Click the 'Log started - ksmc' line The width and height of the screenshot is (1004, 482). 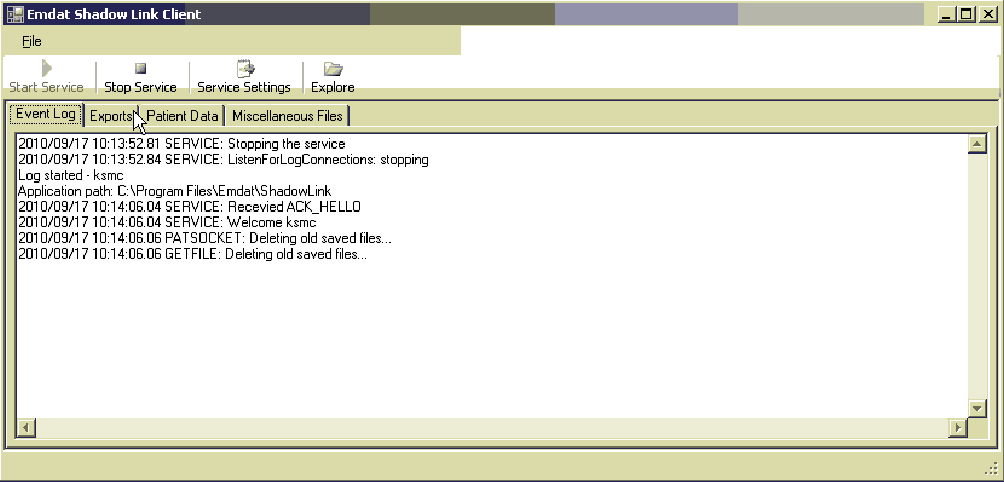[71, 175]
